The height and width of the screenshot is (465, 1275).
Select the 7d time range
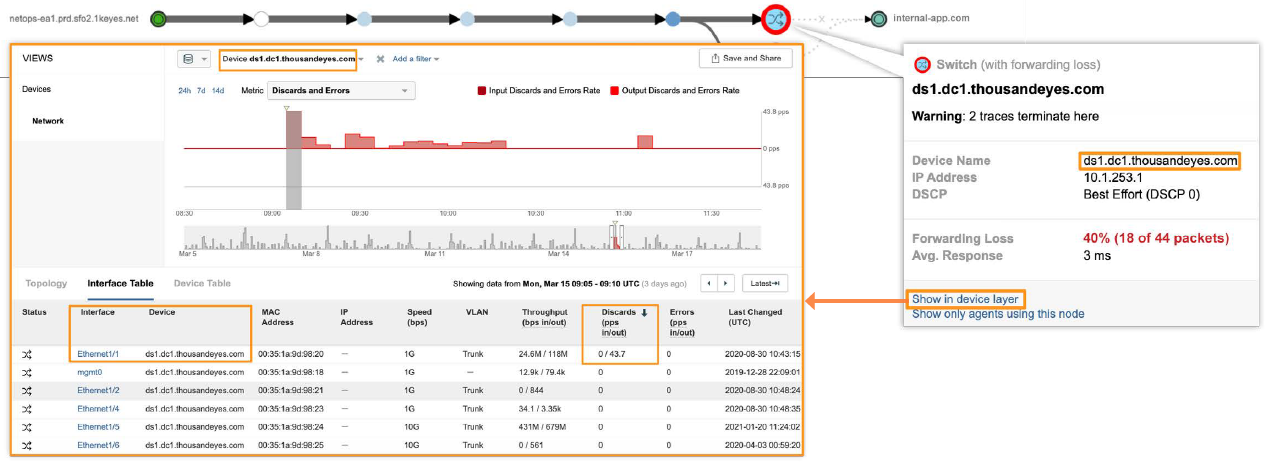[201, 91]
